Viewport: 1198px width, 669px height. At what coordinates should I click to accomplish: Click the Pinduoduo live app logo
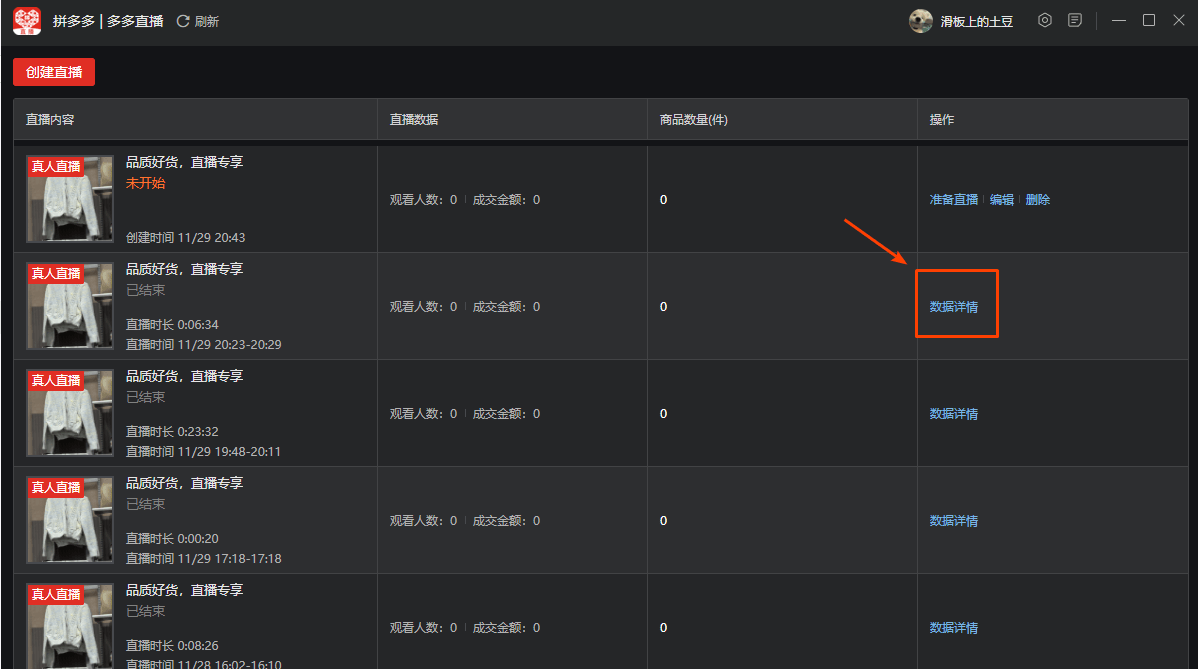point(27,21)
